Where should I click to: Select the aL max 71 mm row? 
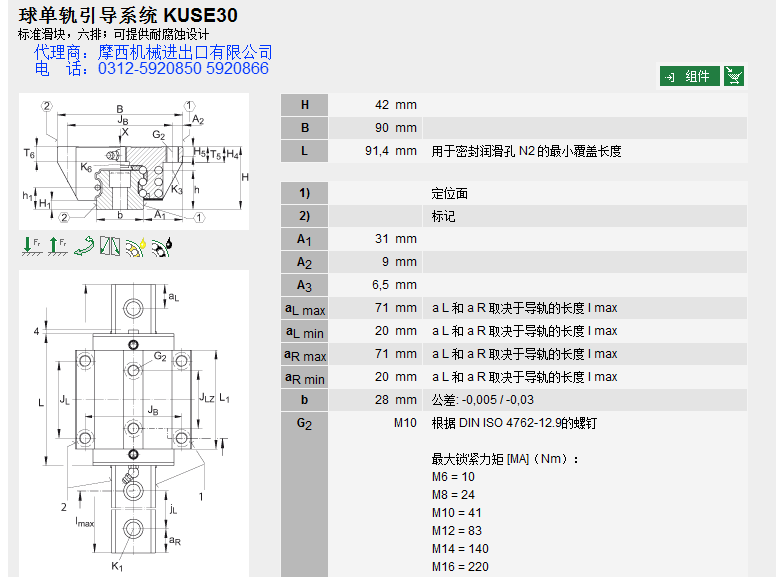click(x=513, y=308)
